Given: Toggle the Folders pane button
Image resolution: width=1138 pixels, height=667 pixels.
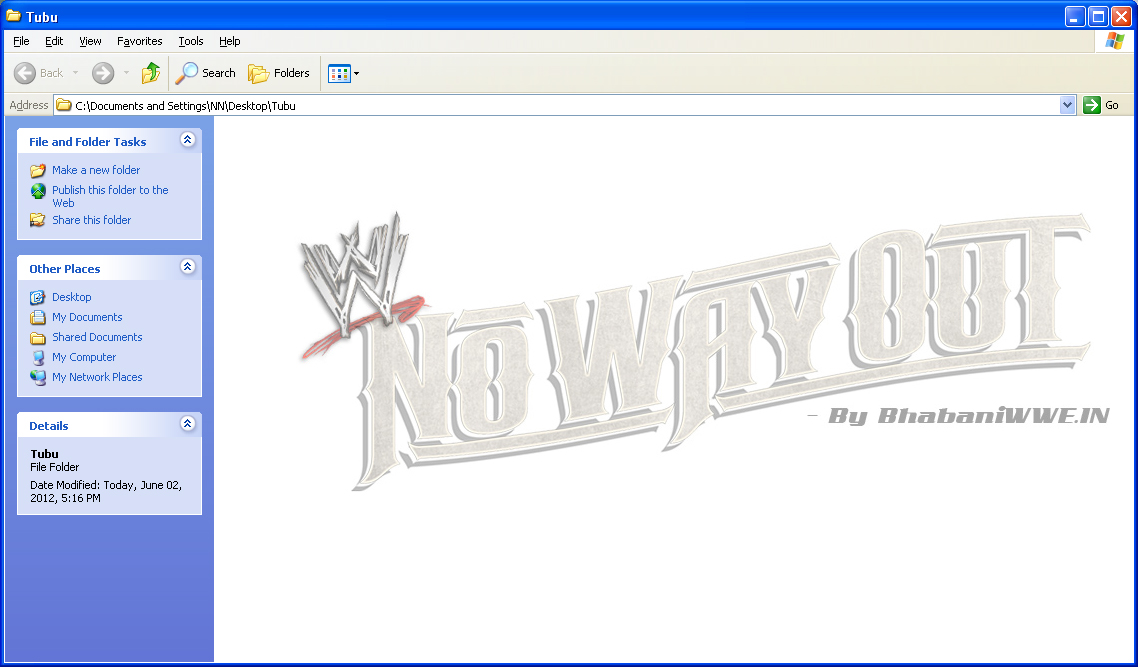Looking at the screenshot, I should coord(279,73).
